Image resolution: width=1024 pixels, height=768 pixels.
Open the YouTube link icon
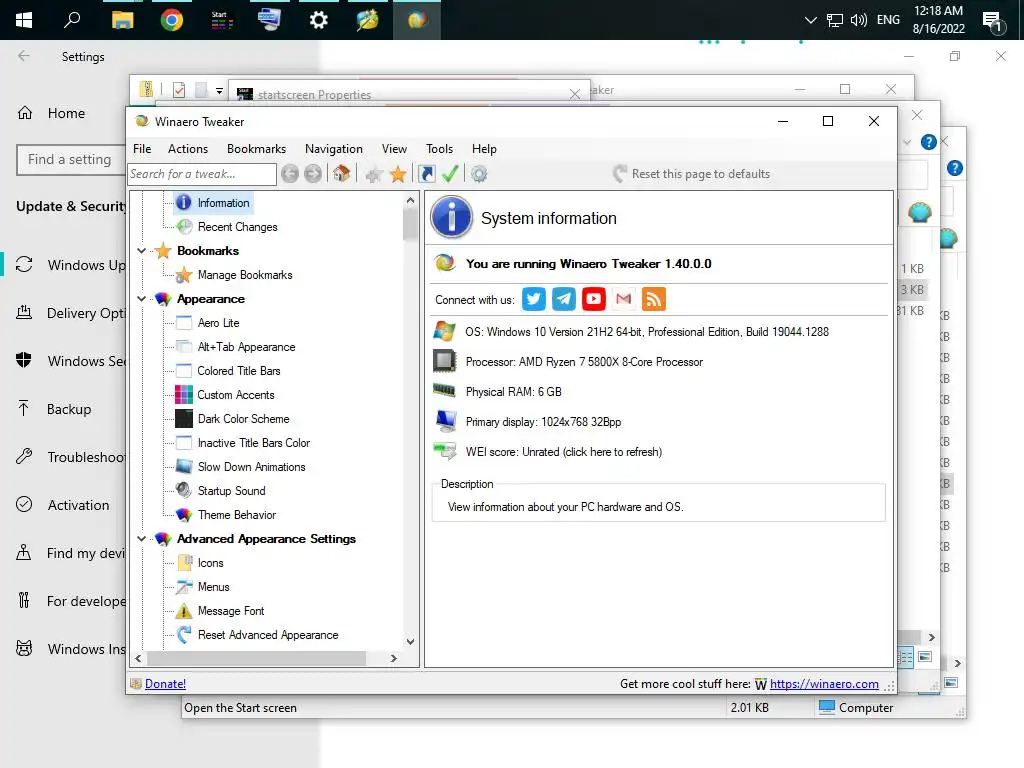click(594, 299)
